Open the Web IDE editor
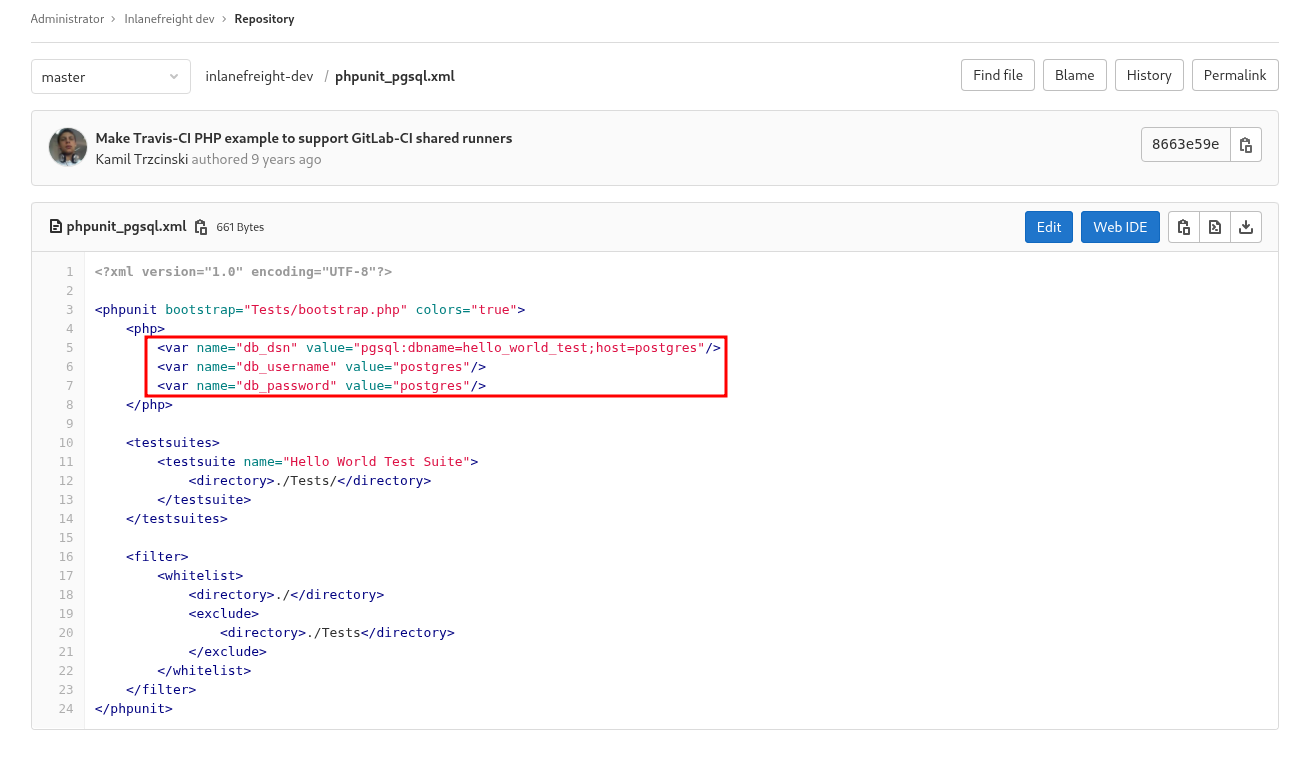 (1120, 226)
